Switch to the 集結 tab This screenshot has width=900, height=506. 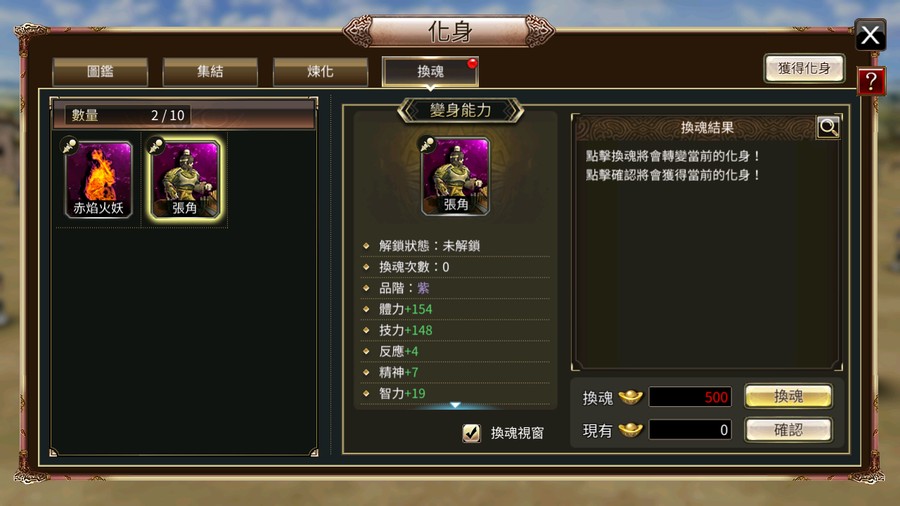[x=210, y=71]
